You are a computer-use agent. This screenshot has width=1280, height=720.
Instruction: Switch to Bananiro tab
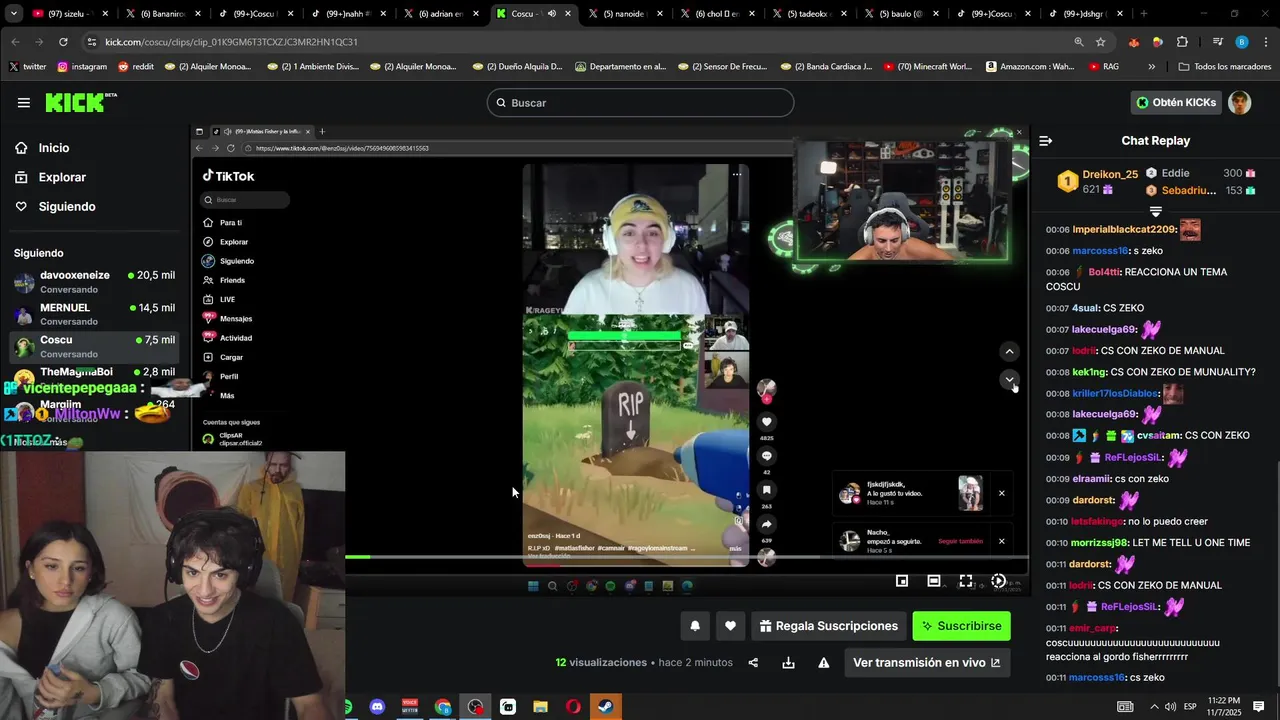click(x=161, y=14)
